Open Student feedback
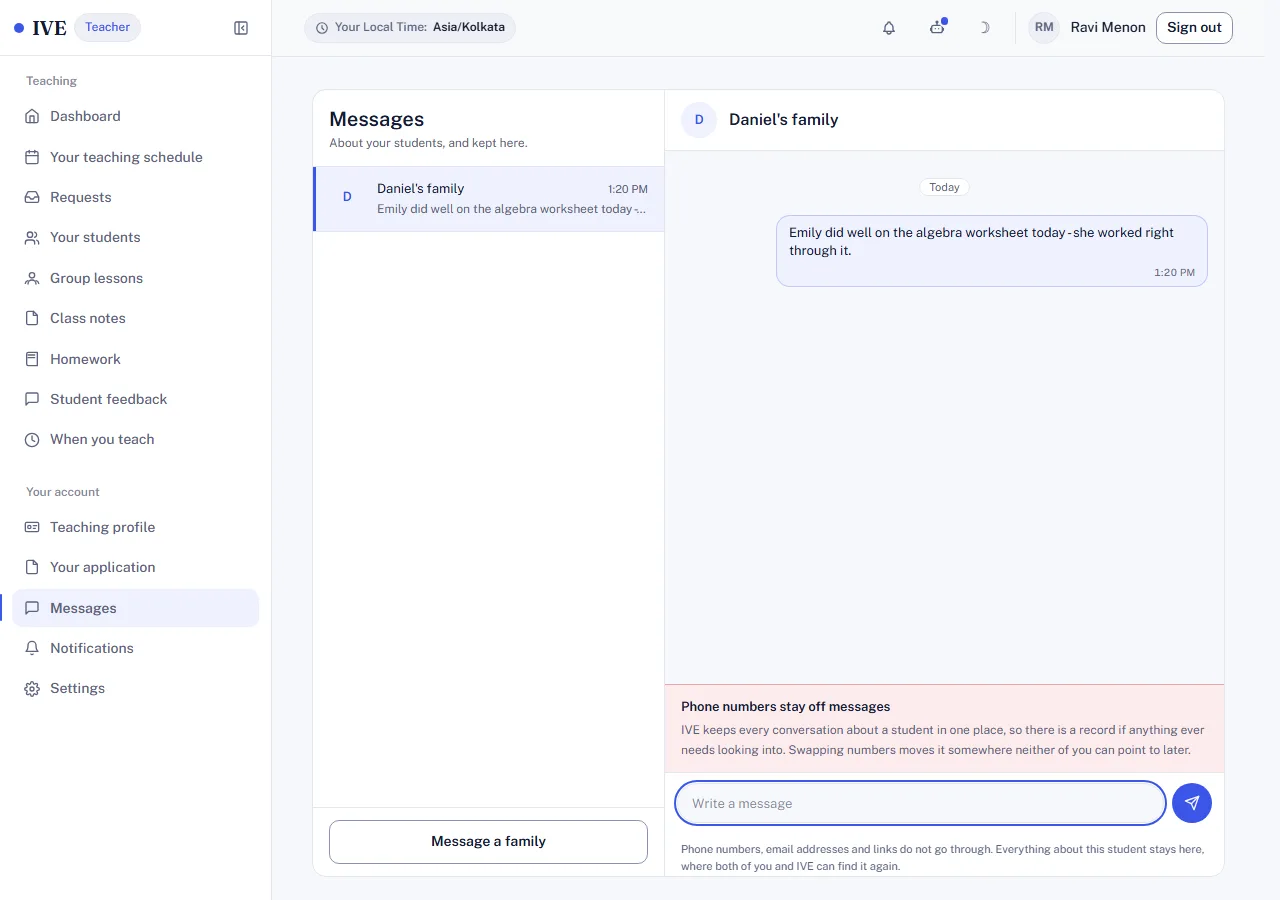Viewport: 1280px width, 900px height. point(136,399)
